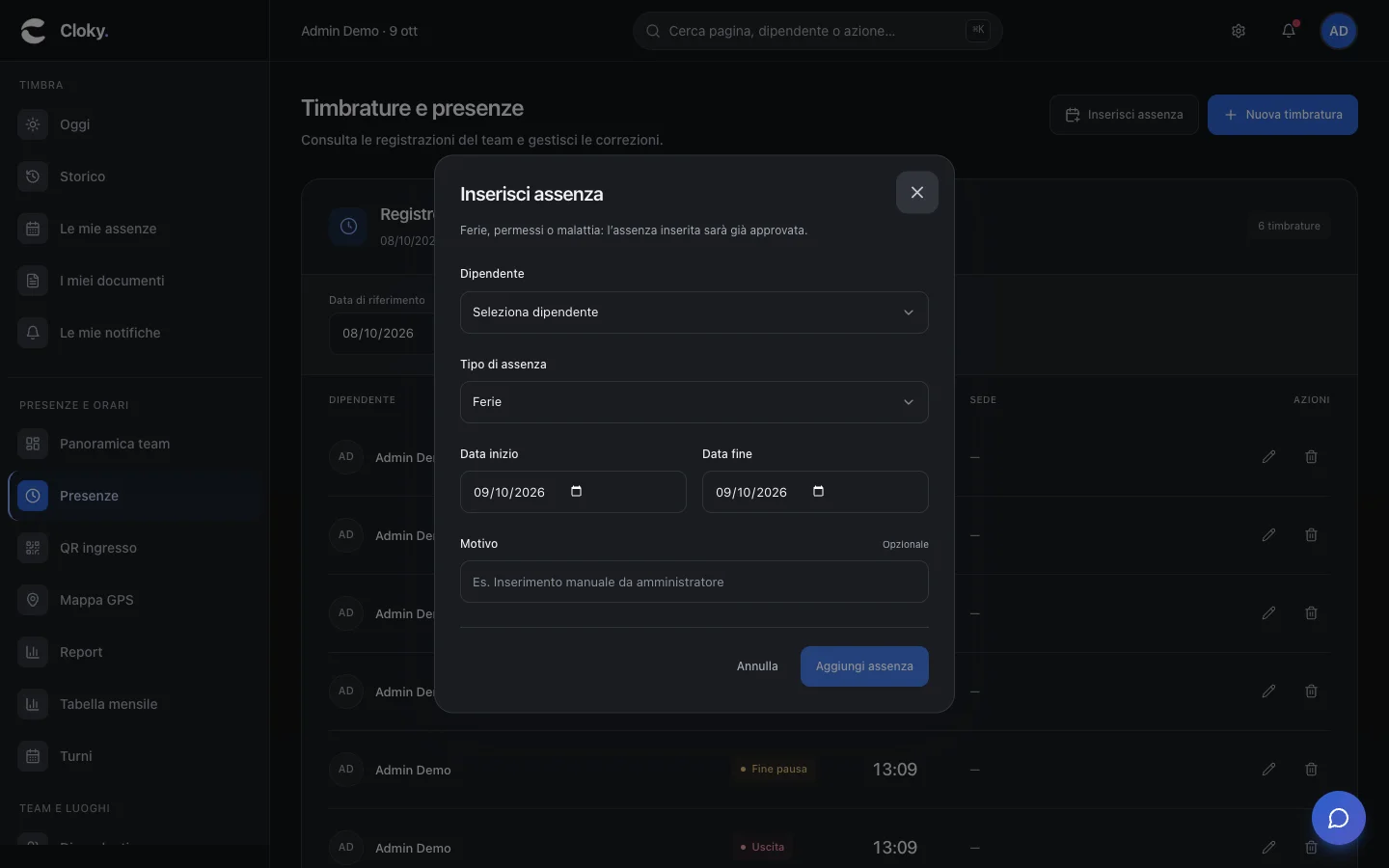Image resolution: width=1389 pixels, height=868 pixels.
Task: Open the Tipo di assenza Ferie dropdown
Action: pyautogui.click(x=694, y=402)
